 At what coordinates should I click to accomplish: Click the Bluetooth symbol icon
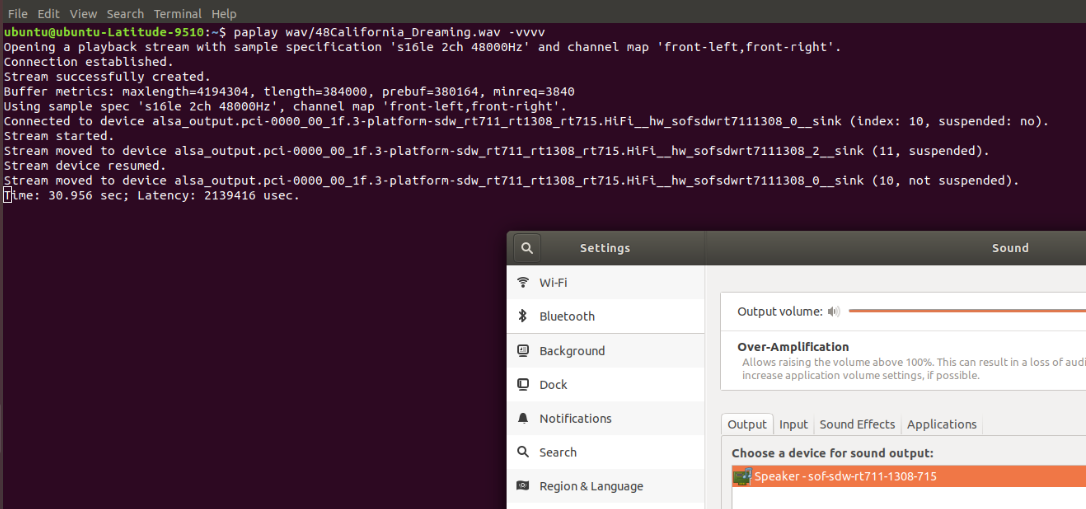524,316
